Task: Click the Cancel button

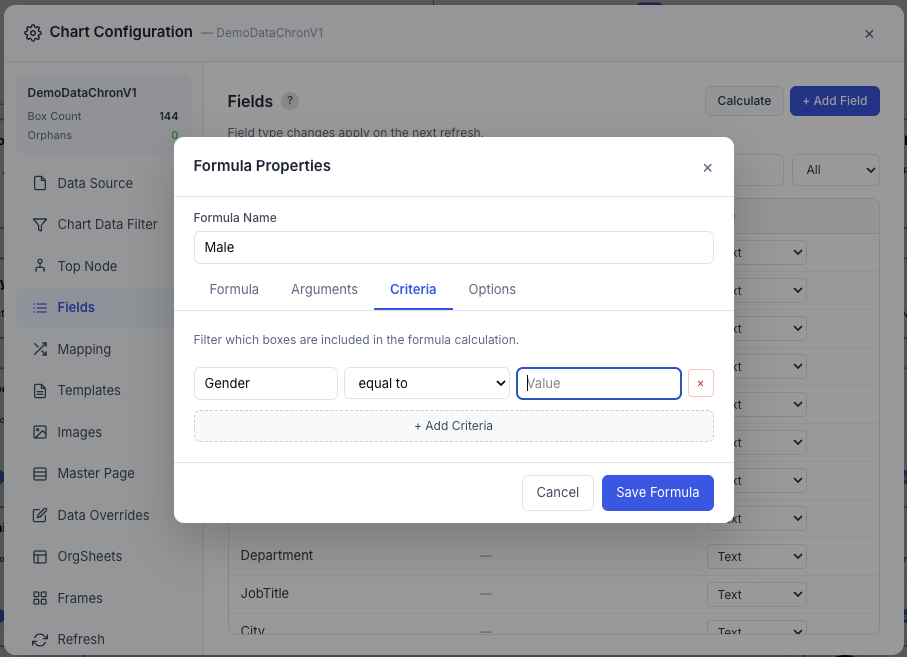Action: coord(558,493)
